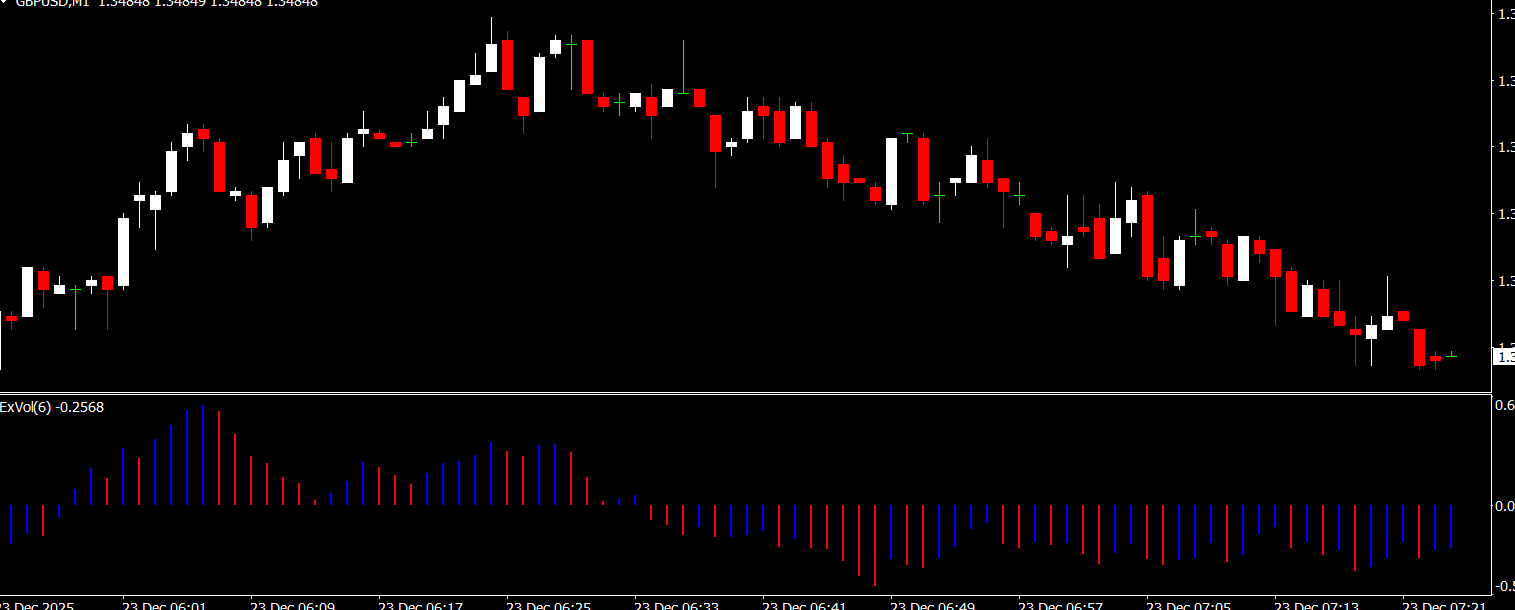Click the highlighted current price label on the price scale
Screen dimensions: 1515x610
coord(1503,355)
